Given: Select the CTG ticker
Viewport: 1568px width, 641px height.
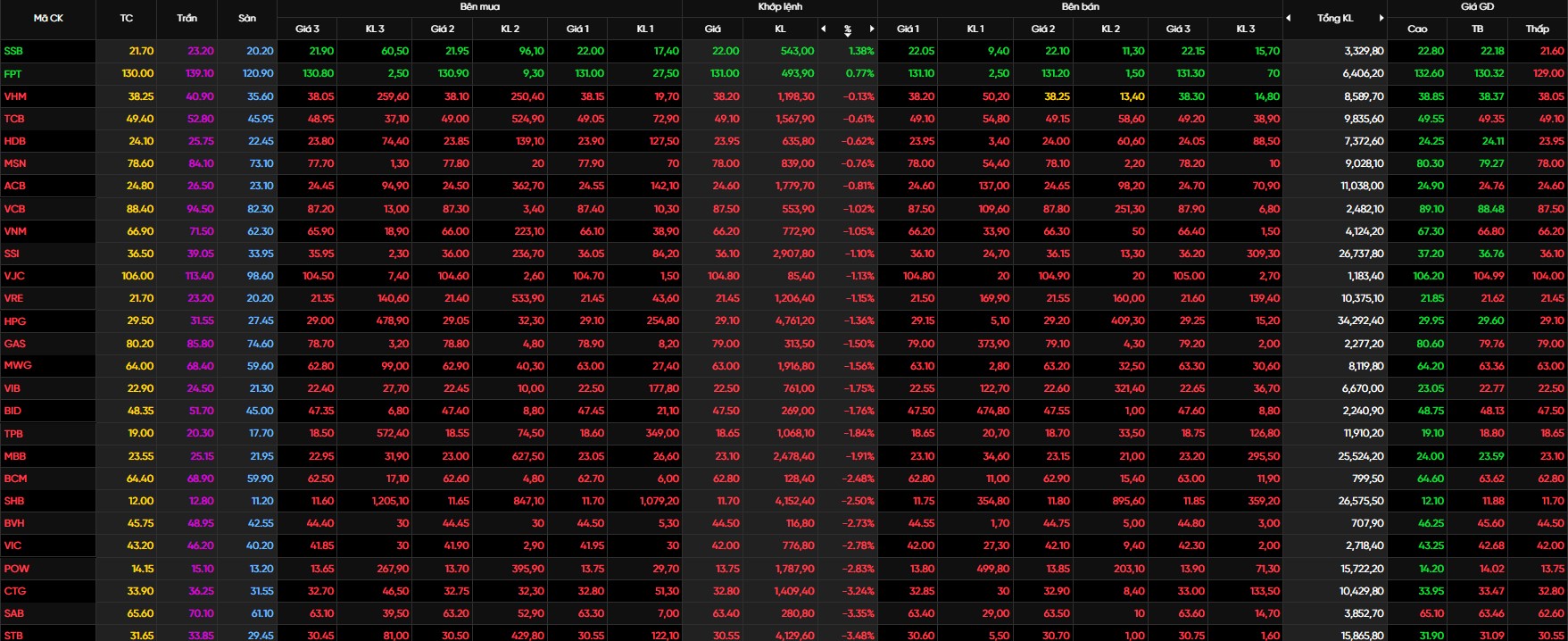Looking at the screenshot, I should click(x=15, y=591).
